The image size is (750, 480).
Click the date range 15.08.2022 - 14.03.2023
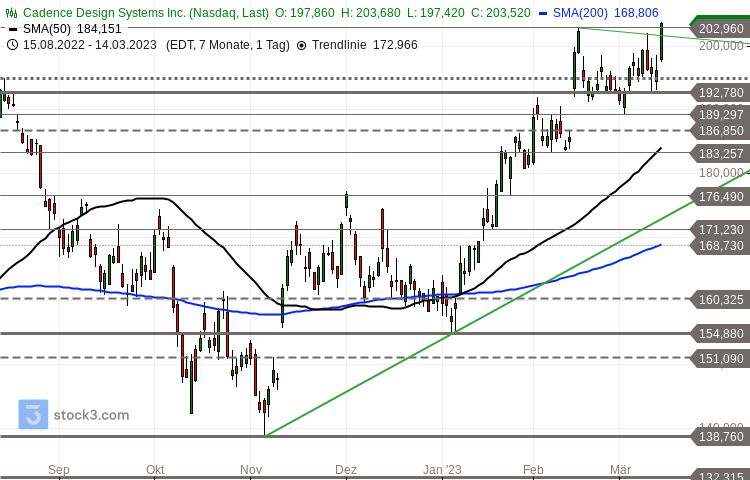(90, 45)
